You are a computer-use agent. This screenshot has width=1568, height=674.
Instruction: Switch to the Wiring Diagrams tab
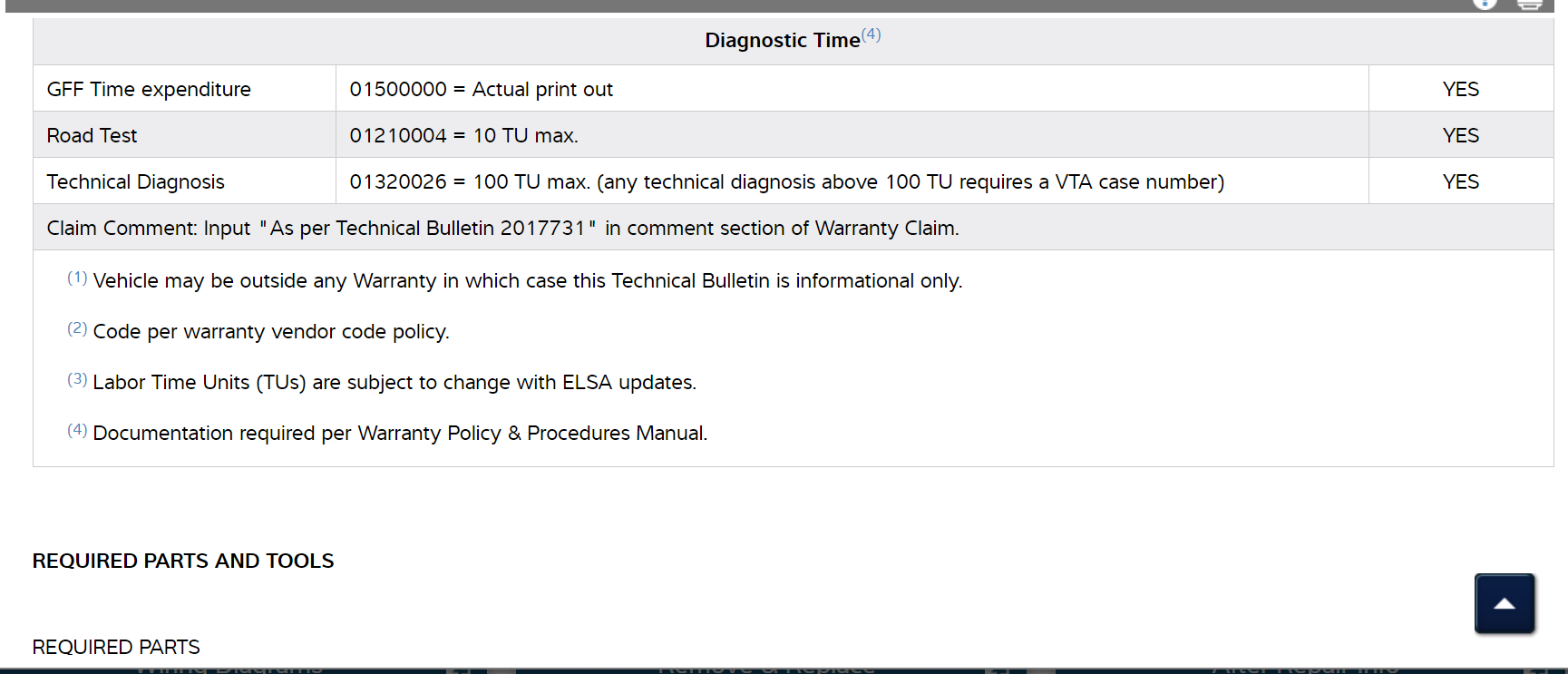click(x=229, y=669)
